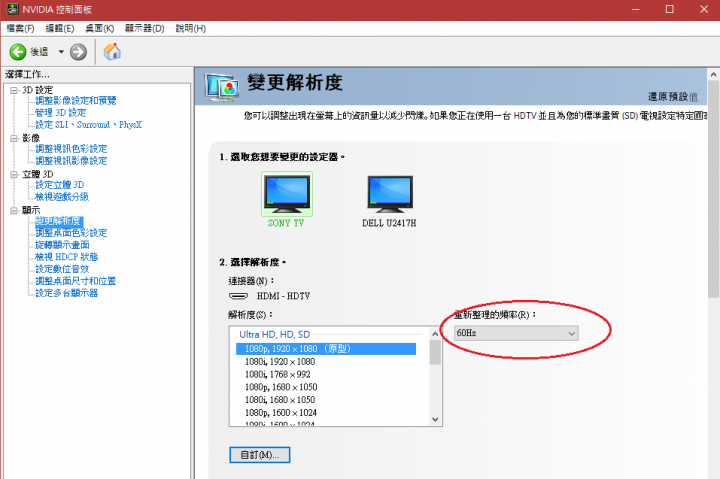This screenshot has height=479, width=720.
Task: Open 檢視遊戲分級 page
Action: pyautogui.click(x=62, y=197)
